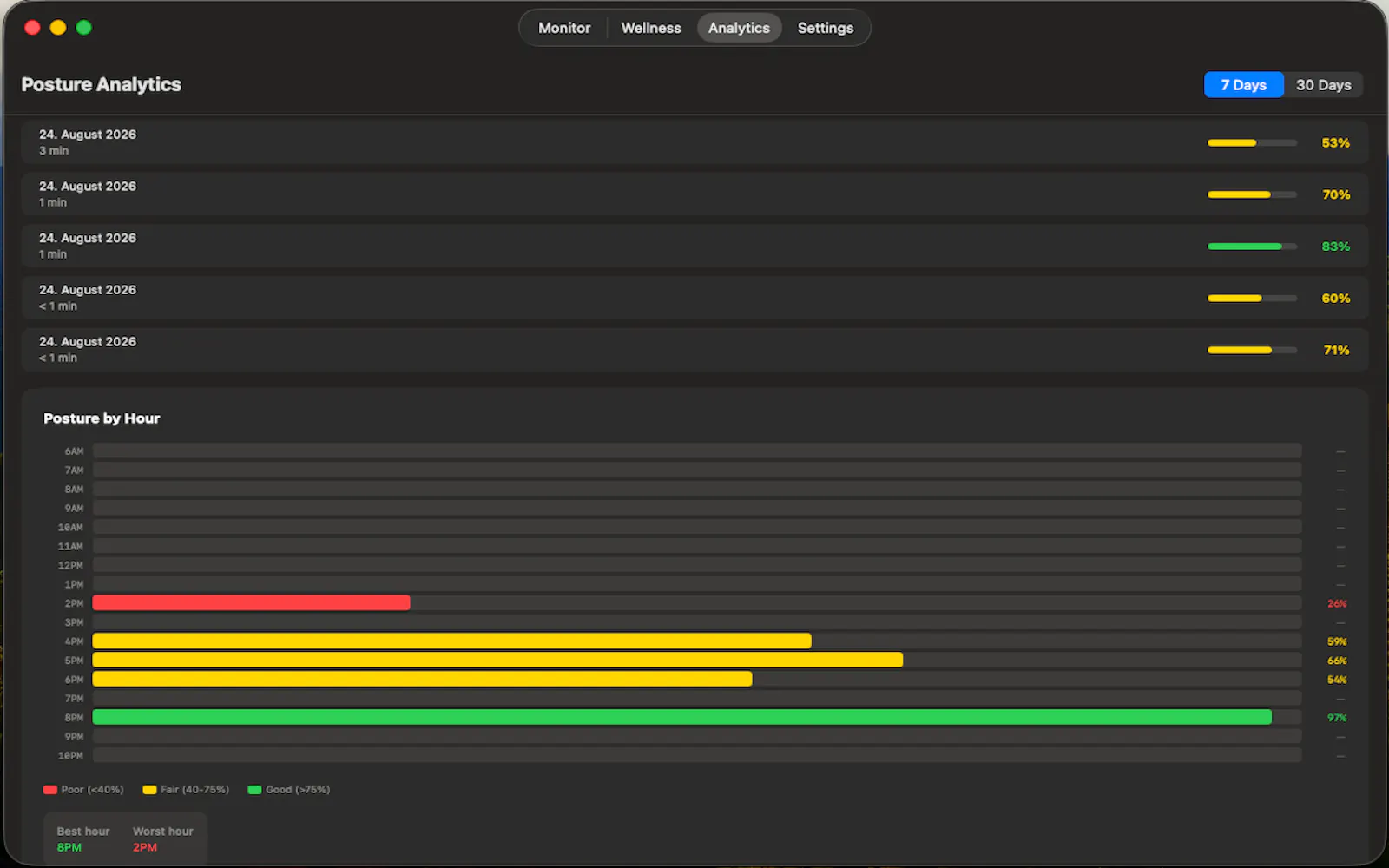Select the 7 Days range
Viewport: 1389px width, 868px height.
1243,85
